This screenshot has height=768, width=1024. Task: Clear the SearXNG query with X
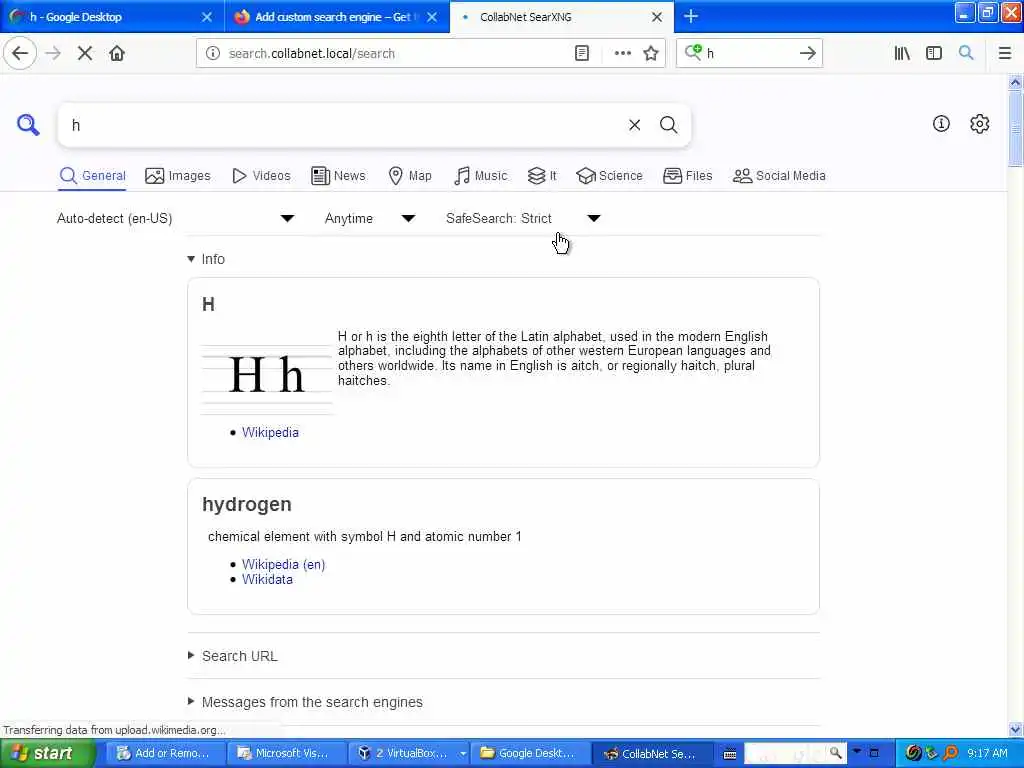click(x=634, y=125)
